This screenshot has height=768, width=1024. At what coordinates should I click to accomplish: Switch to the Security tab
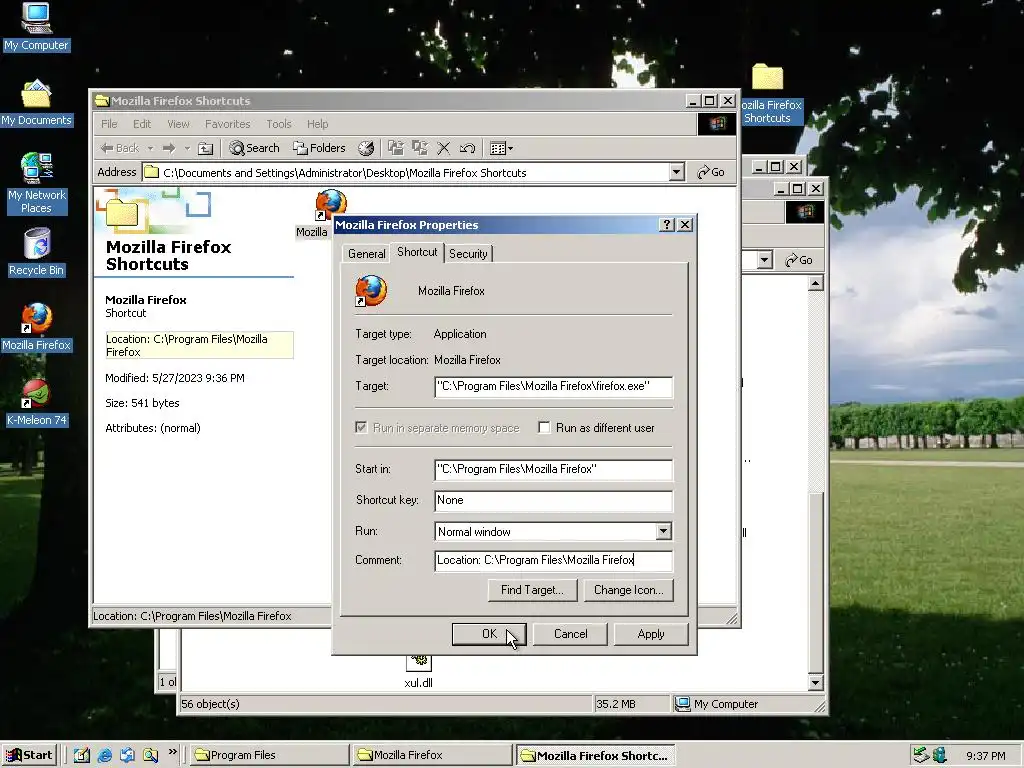[468, 253]
